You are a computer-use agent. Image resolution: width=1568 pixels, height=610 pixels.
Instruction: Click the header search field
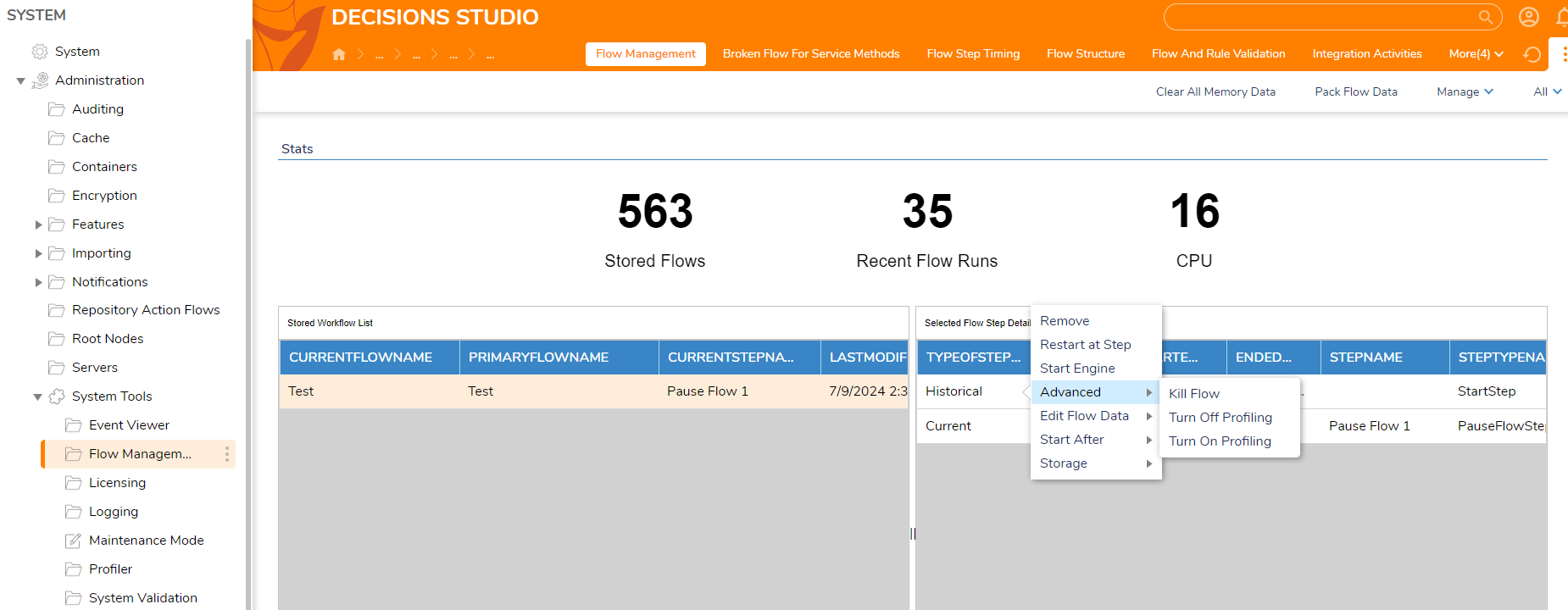click(1332, 17)
